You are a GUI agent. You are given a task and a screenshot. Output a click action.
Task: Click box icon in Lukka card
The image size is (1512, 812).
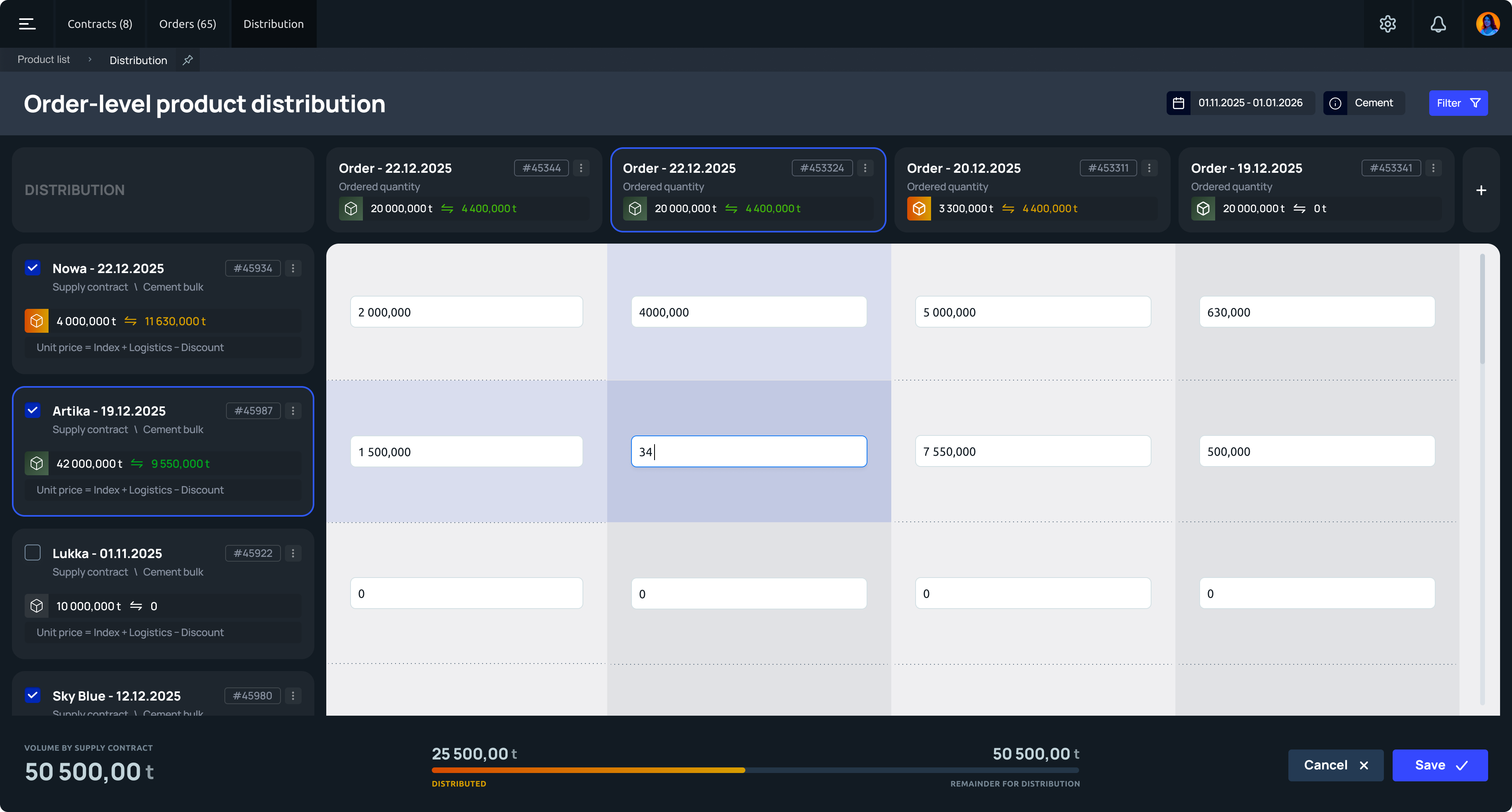(36, 606)
